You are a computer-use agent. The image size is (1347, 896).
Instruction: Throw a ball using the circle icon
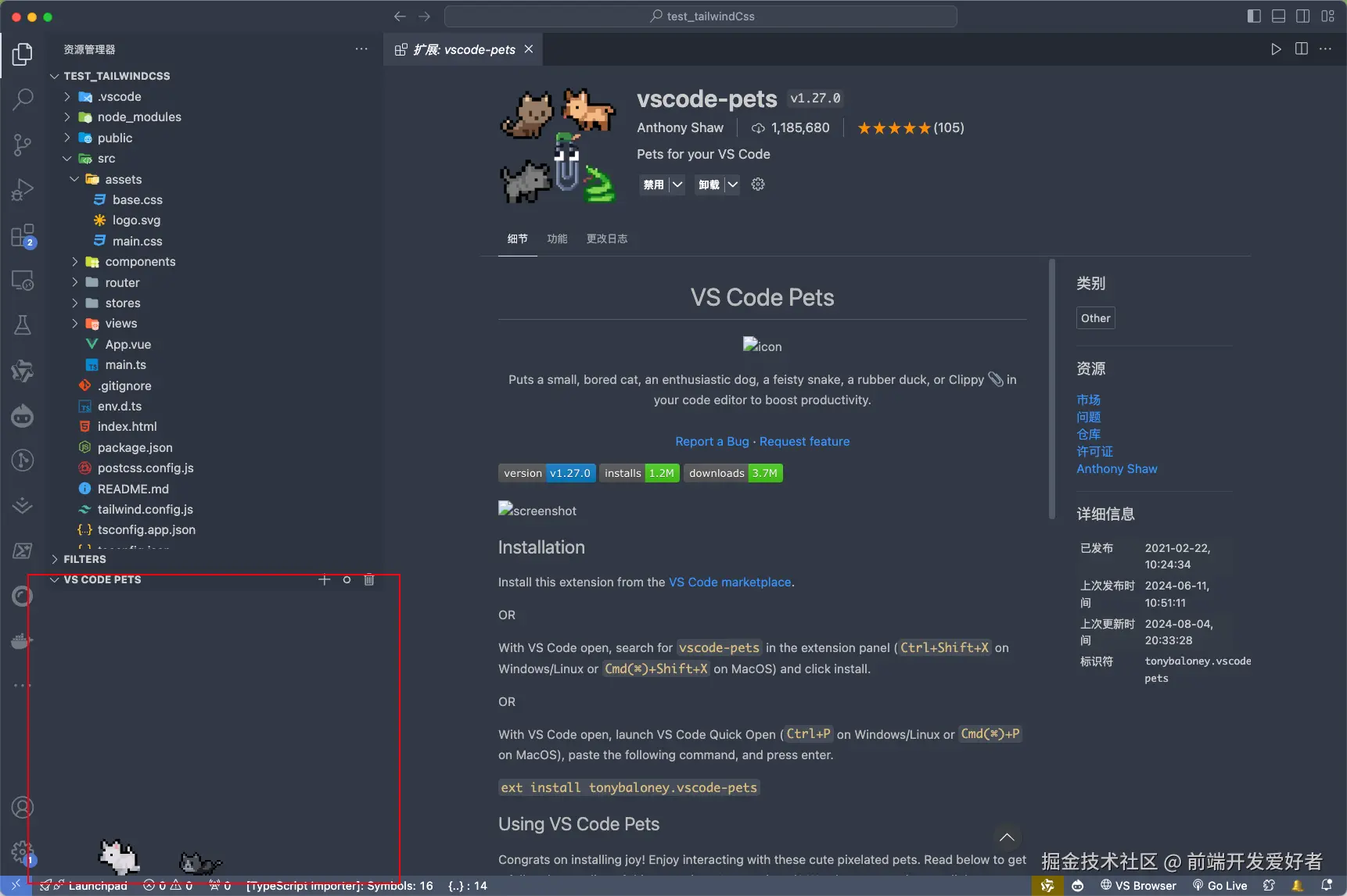(347, 579)
